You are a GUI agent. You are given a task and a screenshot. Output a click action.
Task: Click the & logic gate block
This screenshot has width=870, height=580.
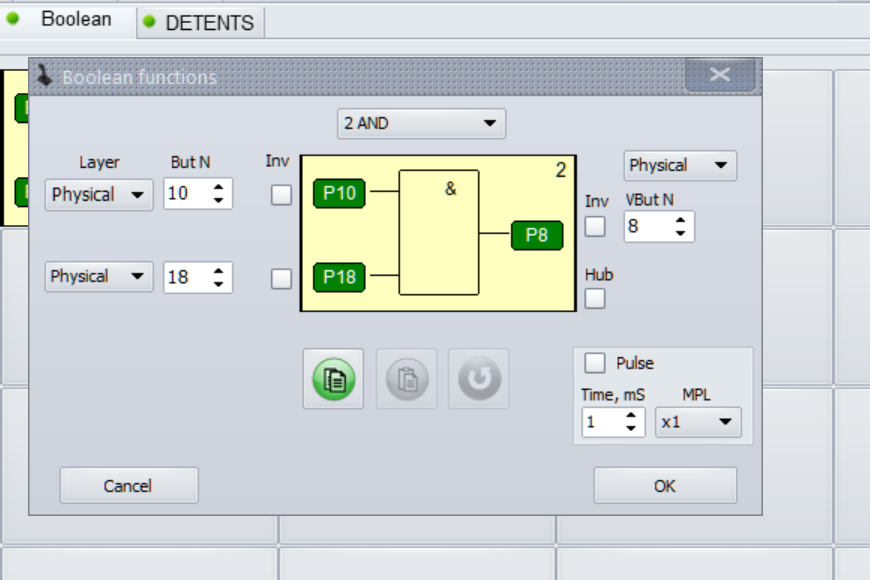439,232
